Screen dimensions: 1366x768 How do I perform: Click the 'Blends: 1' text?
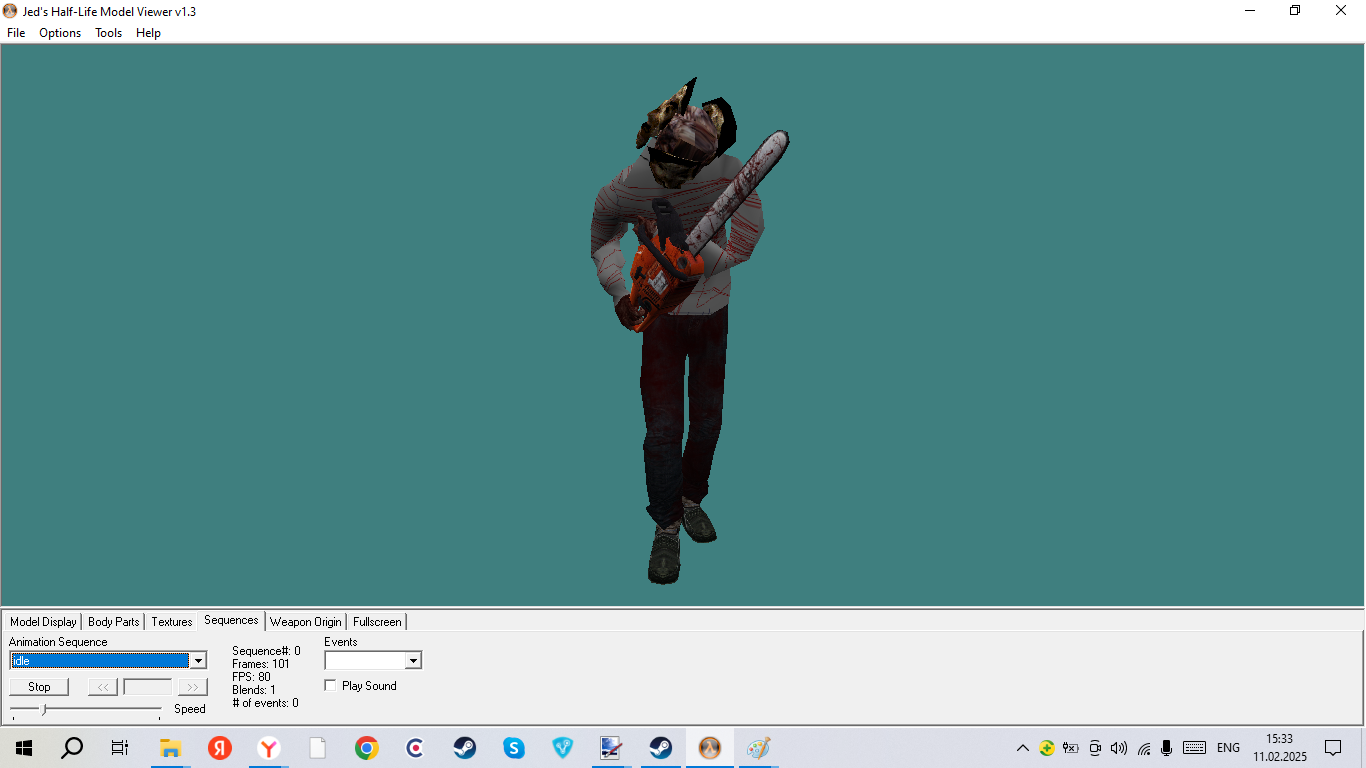(254, 690)
